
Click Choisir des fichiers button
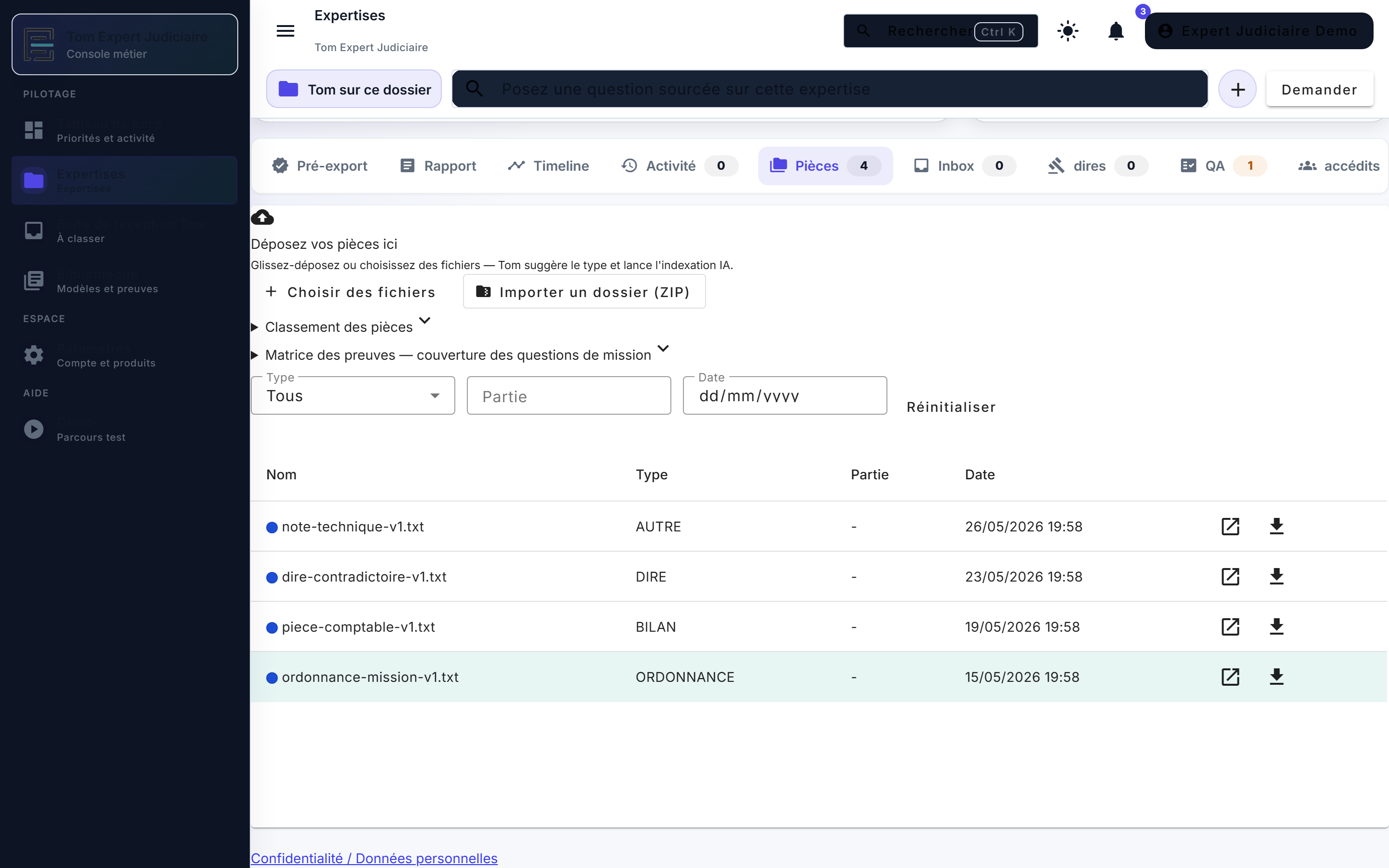351,292
